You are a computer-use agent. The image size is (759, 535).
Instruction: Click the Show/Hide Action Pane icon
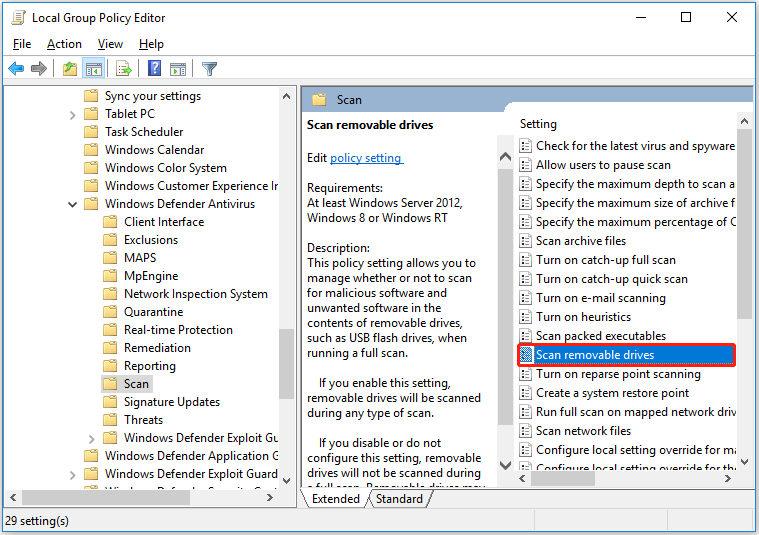click(178, 69)
